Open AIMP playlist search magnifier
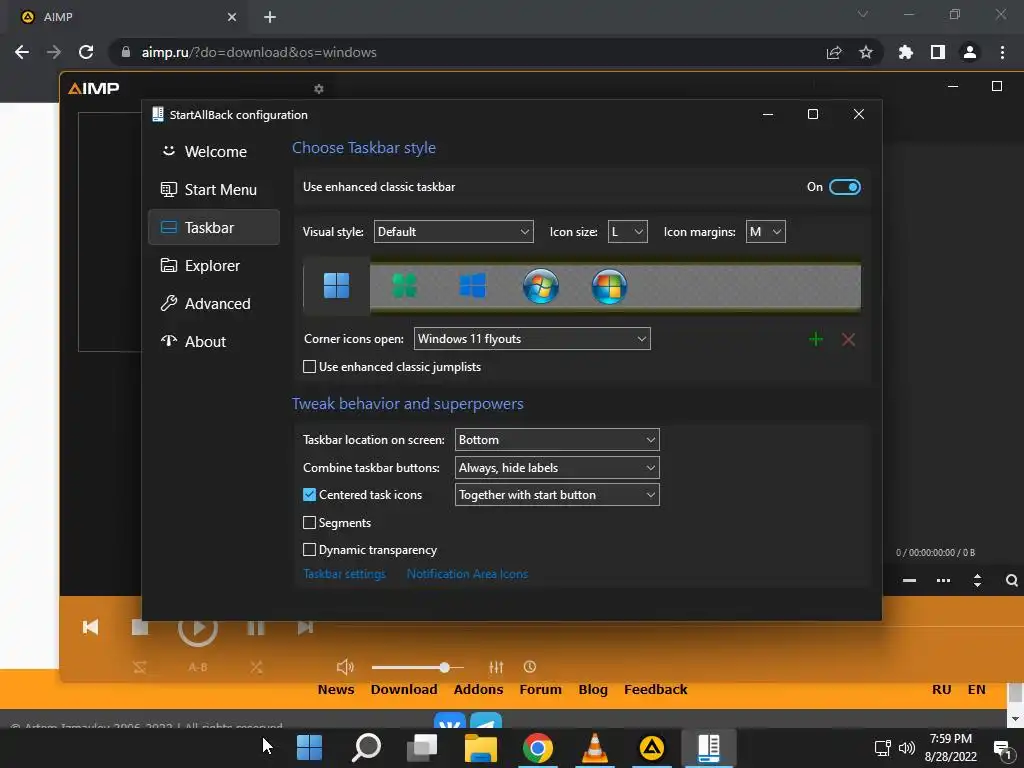This screenshot has height=768, width=1024. (1012, 581)
